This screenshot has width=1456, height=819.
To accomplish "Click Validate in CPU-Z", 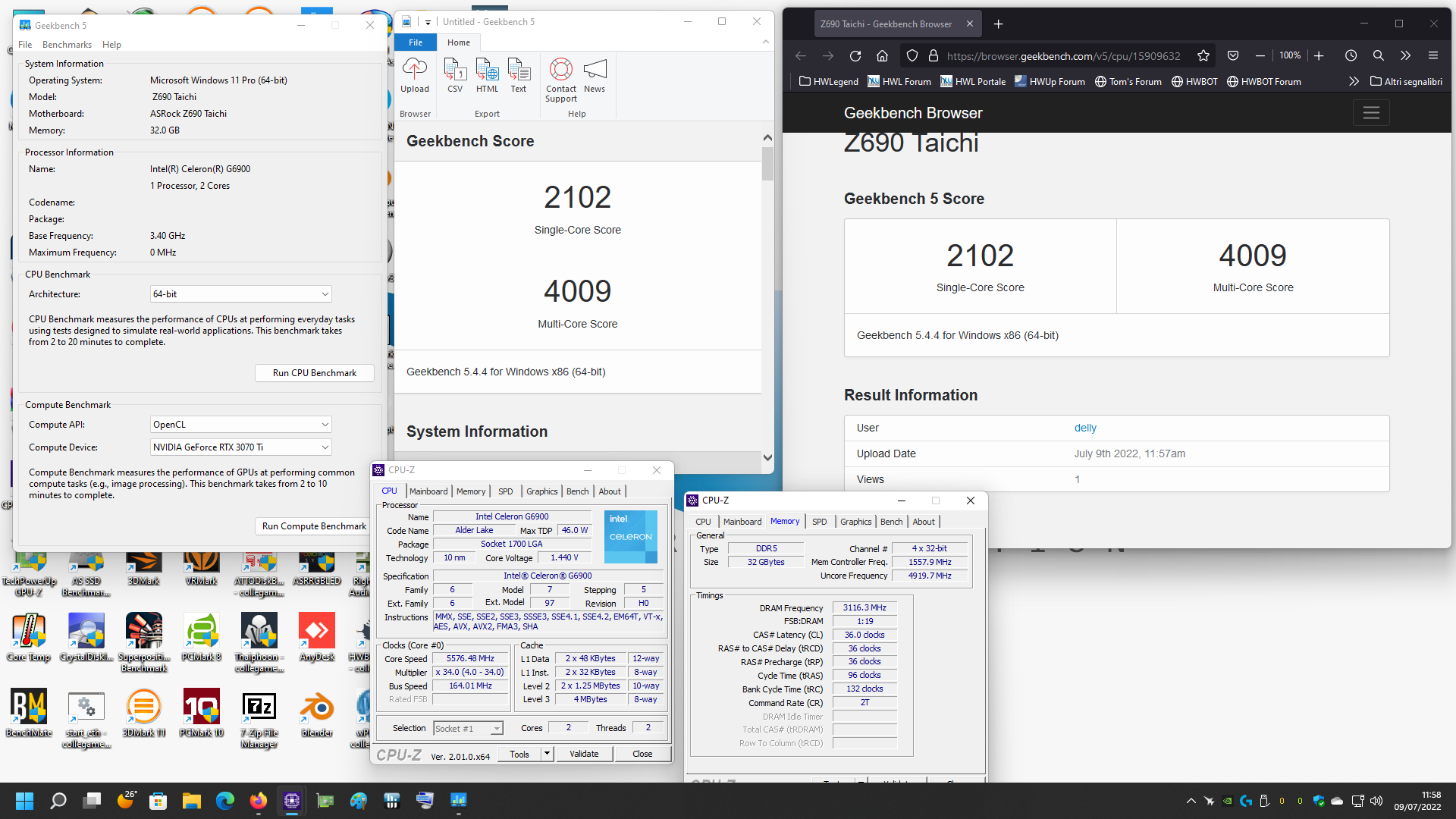I will coord(584,754).
